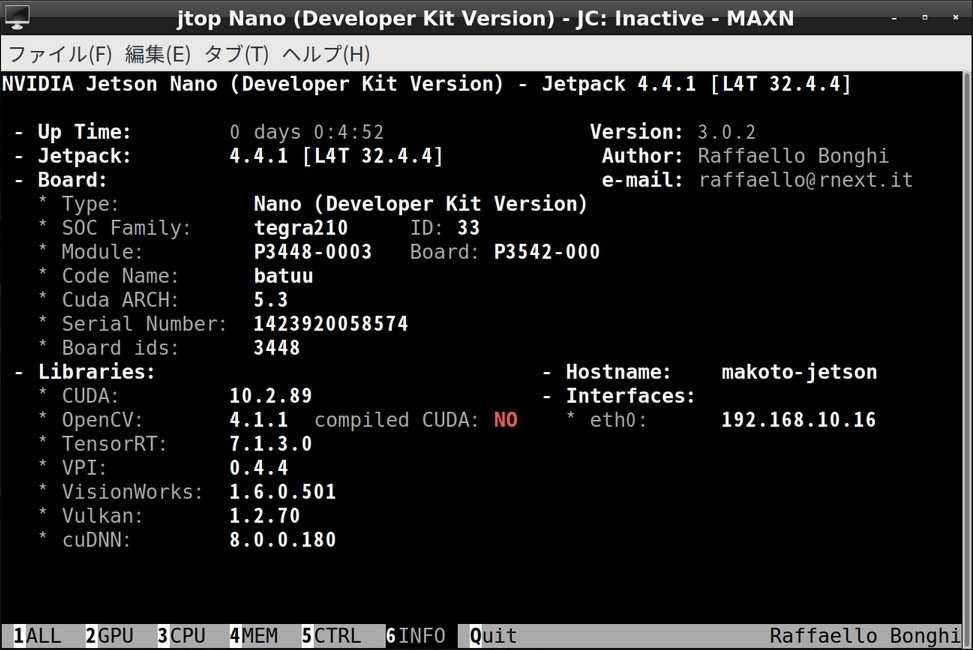Click the Interfaces section heading
Image resolution: width=973 pixels, height=650 pixels.
coord(630,396)
